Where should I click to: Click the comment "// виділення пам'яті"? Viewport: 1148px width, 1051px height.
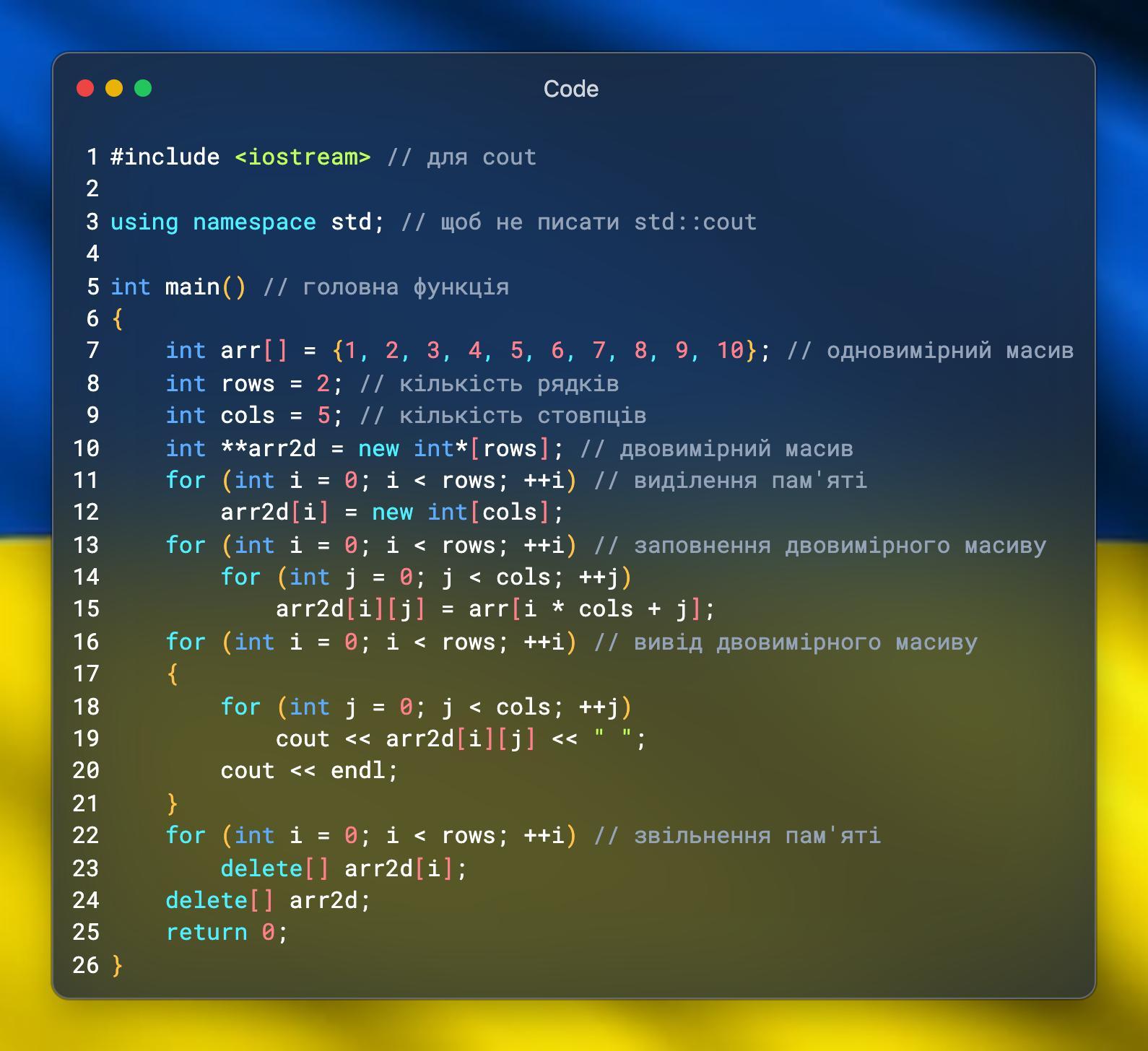tap(730, 480)
